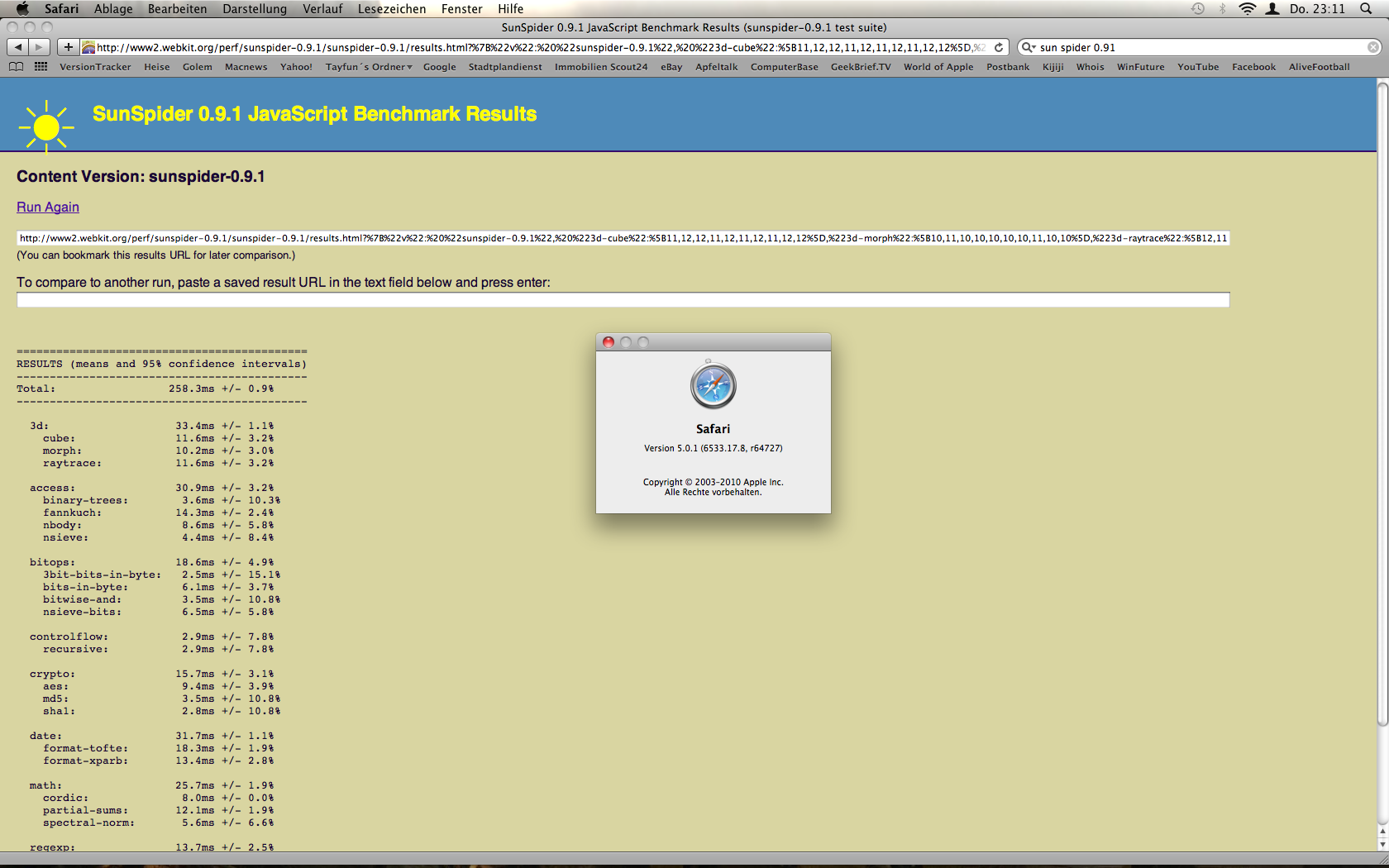Click the SunSpider sun logo
This screenshot has width=1389, height=868.
click(46, 126)
